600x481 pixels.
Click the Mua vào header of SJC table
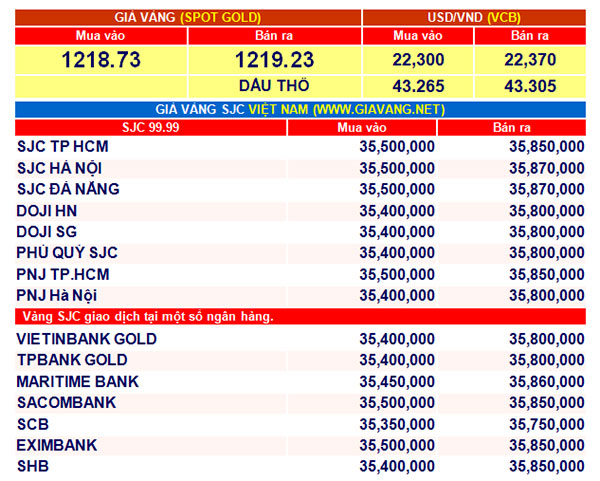pyautogui.click(x=362, y=127)
